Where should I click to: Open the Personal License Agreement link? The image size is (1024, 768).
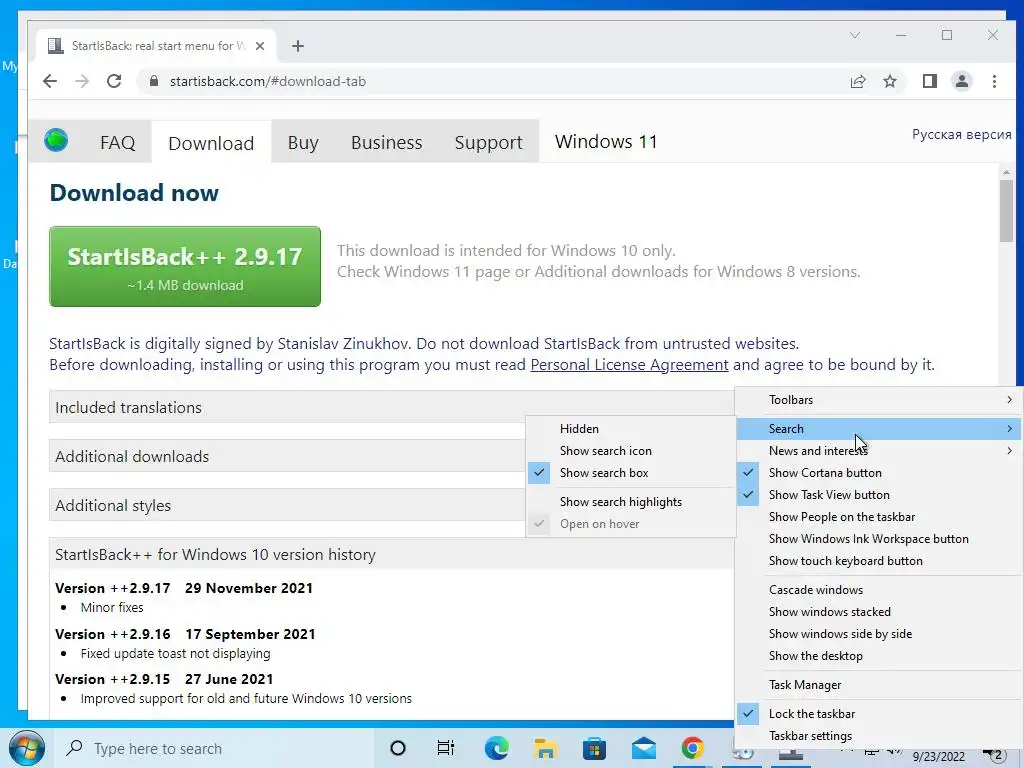tap(629, 364)
